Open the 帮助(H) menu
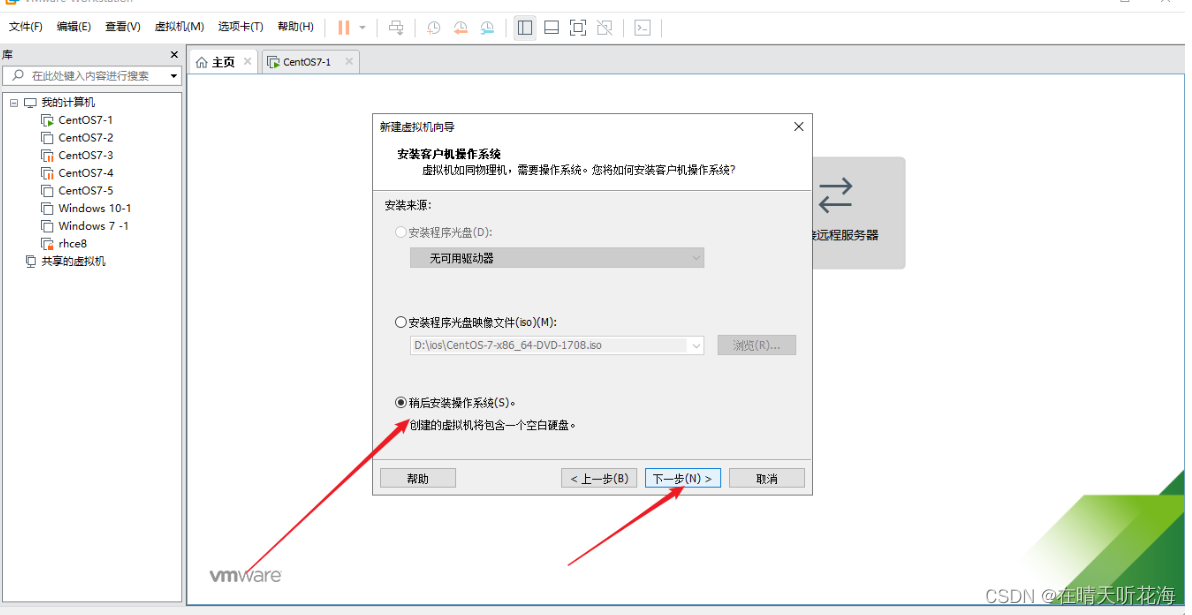The width and height of the screenshot is (1192, 615). click(296, 27)
